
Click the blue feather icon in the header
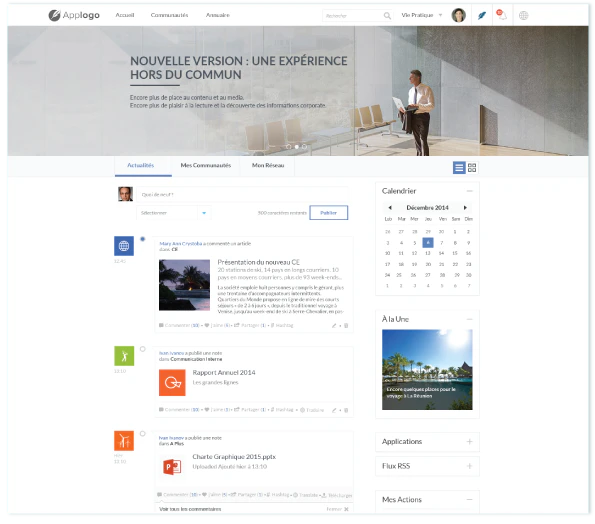tap(482, 15)
